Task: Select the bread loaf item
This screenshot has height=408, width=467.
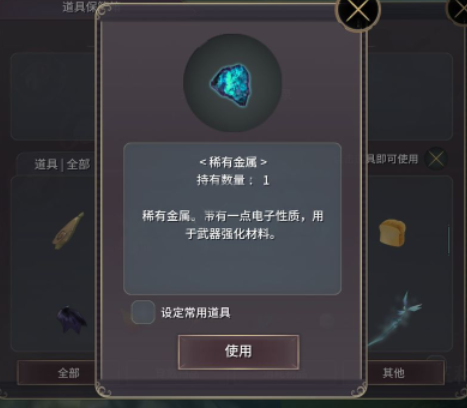Action: pos(392,233)
